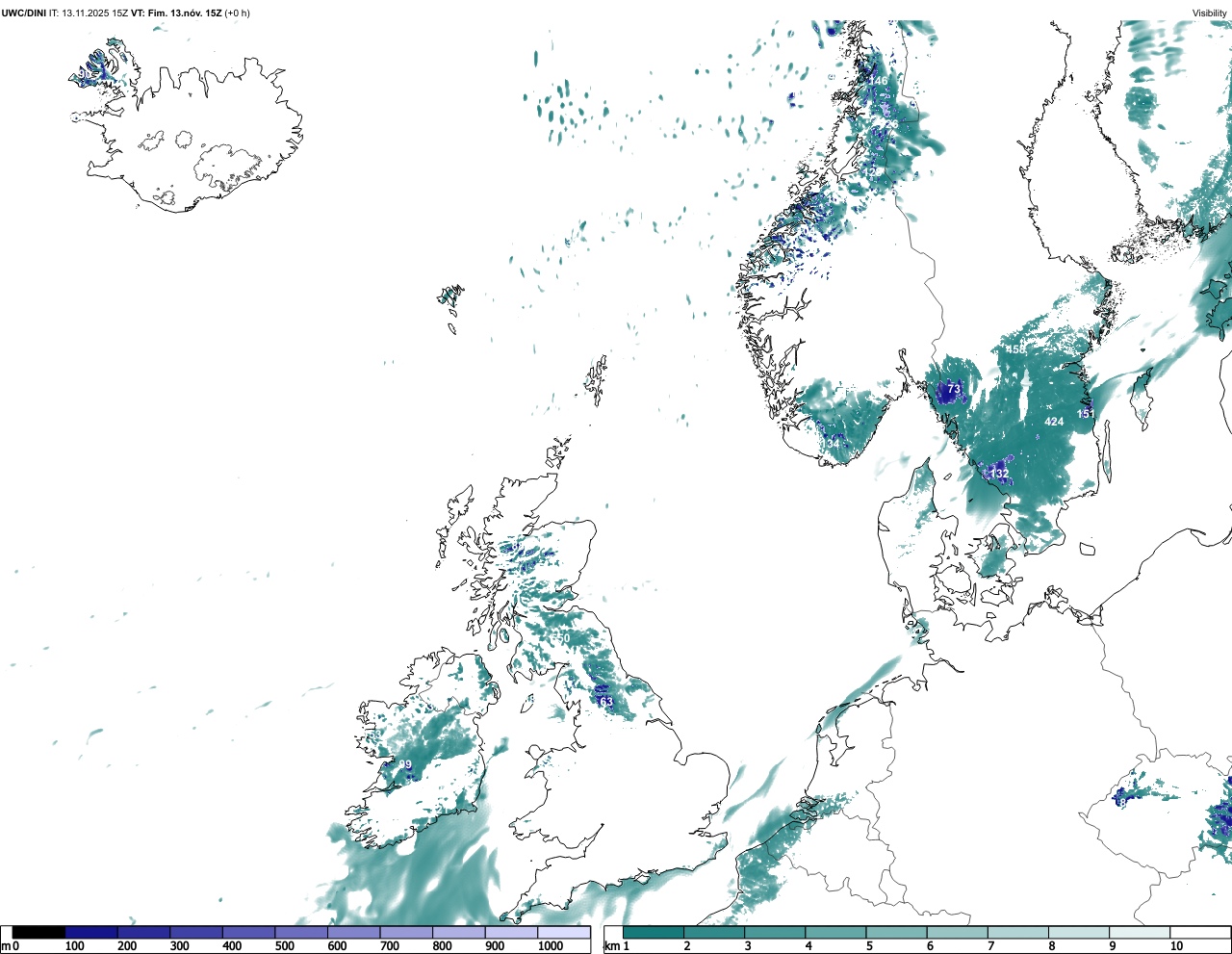Select the 300–400 m legend swatch

[x=196, y=932]
